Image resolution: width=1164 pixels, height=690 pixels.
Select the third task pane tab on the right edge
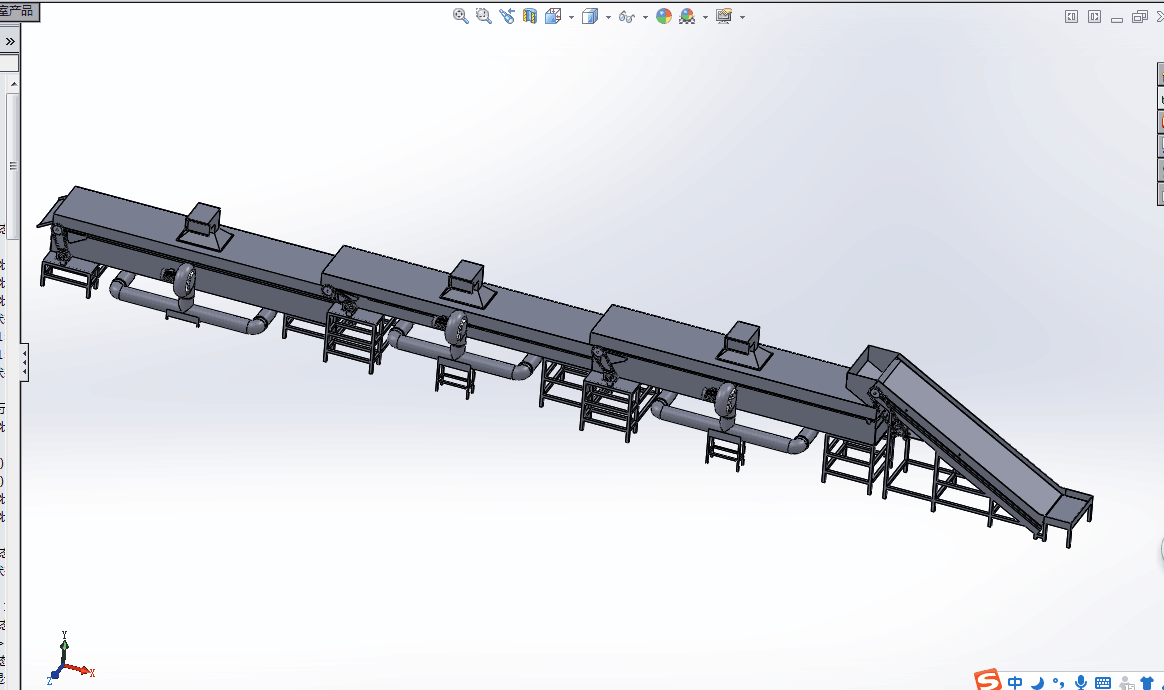click(1160, 121)
